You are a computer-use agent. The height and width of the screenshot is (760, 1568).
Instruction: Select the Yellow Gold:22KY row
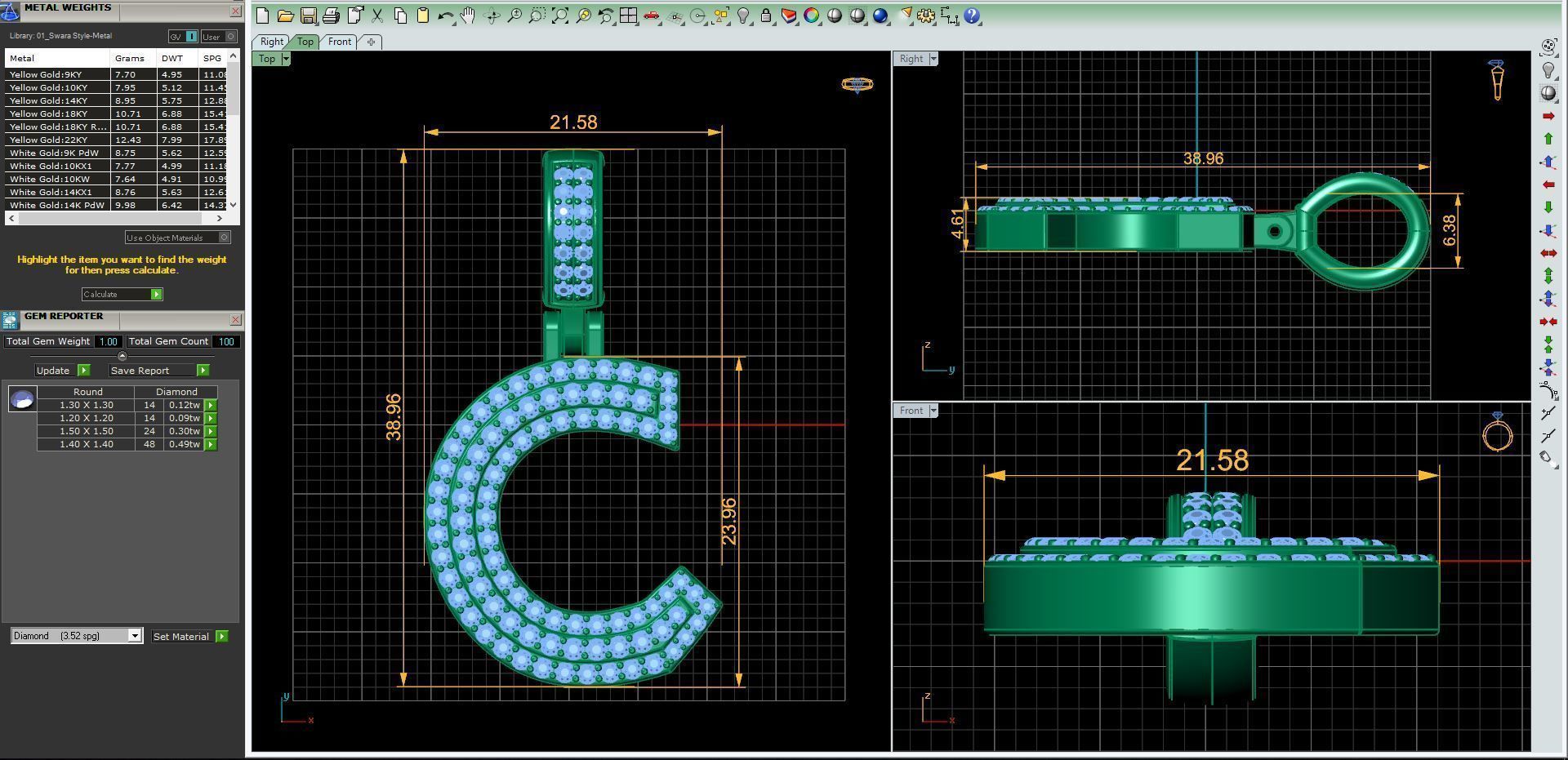(116, 140)
